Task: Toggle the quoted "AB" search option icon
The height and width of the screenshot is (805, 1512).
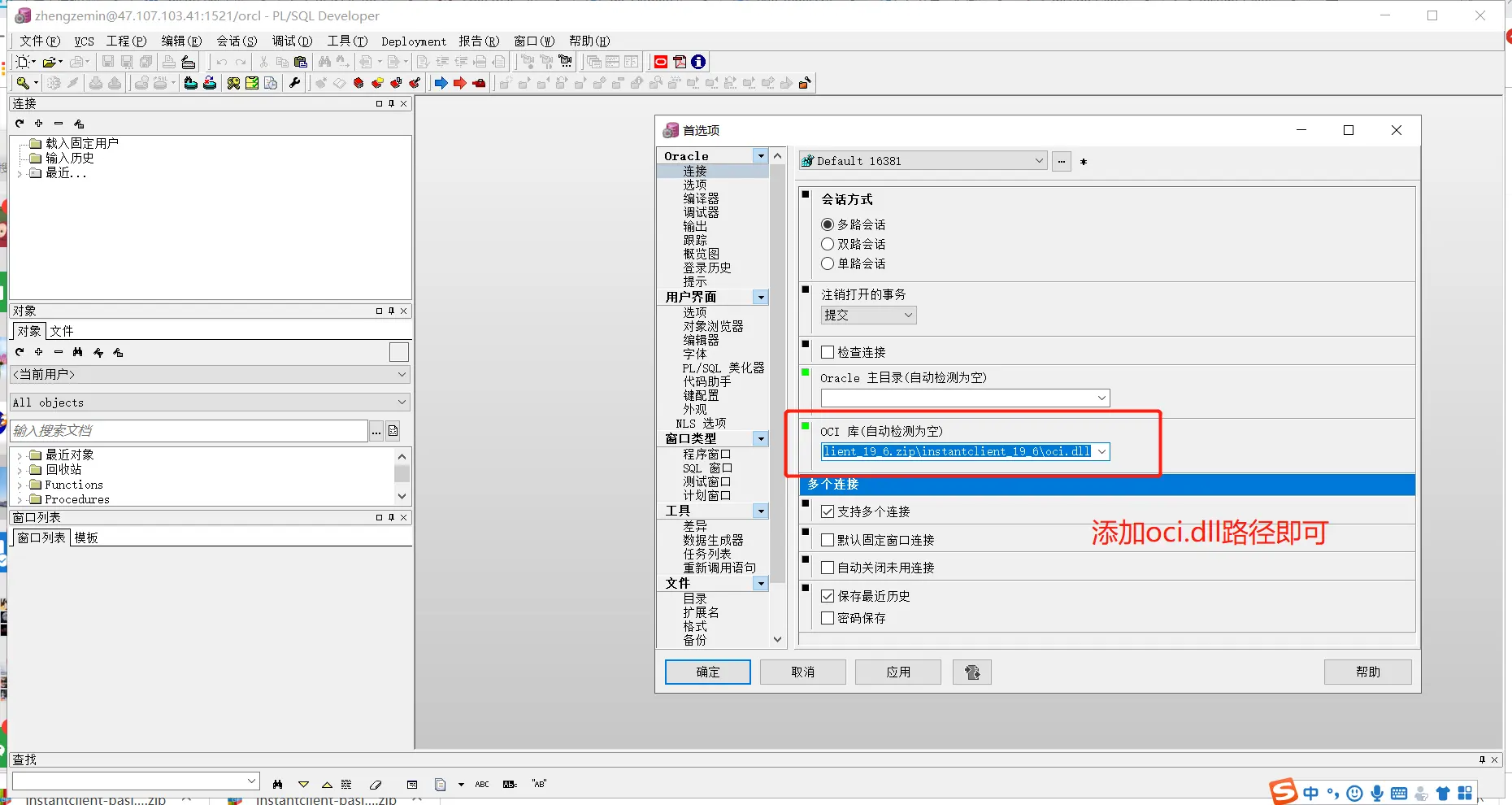Action: 539,785
